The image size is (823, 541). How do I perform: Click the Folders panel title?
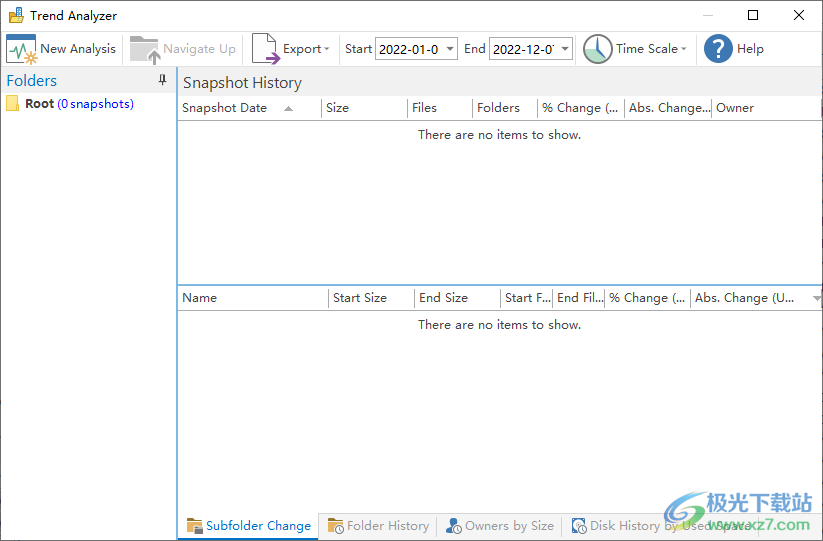click(31, 81)
